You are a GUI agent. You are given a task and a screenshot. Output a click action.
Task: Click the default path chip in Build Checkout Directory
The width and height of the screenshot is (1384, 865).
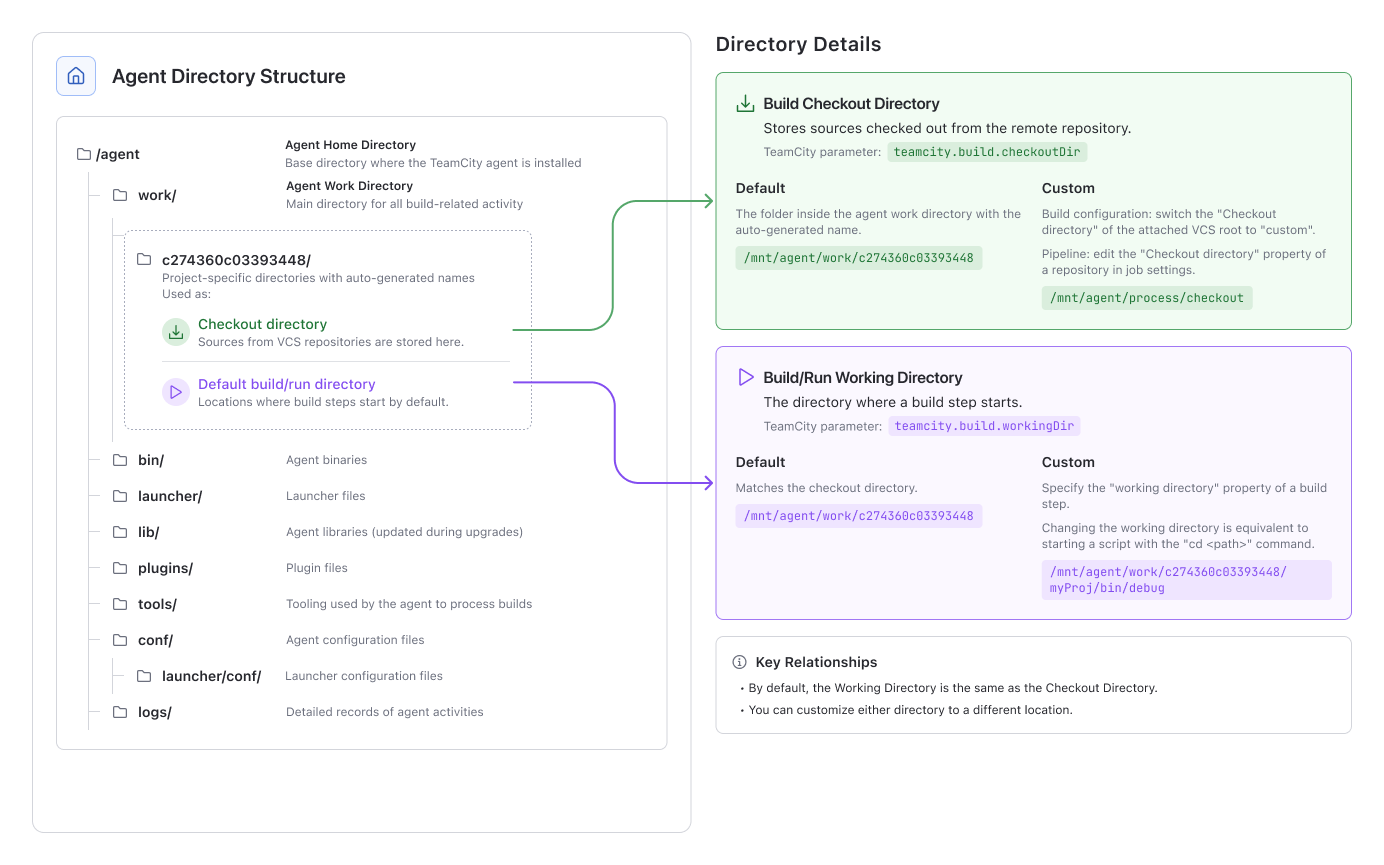pos(859,258)
